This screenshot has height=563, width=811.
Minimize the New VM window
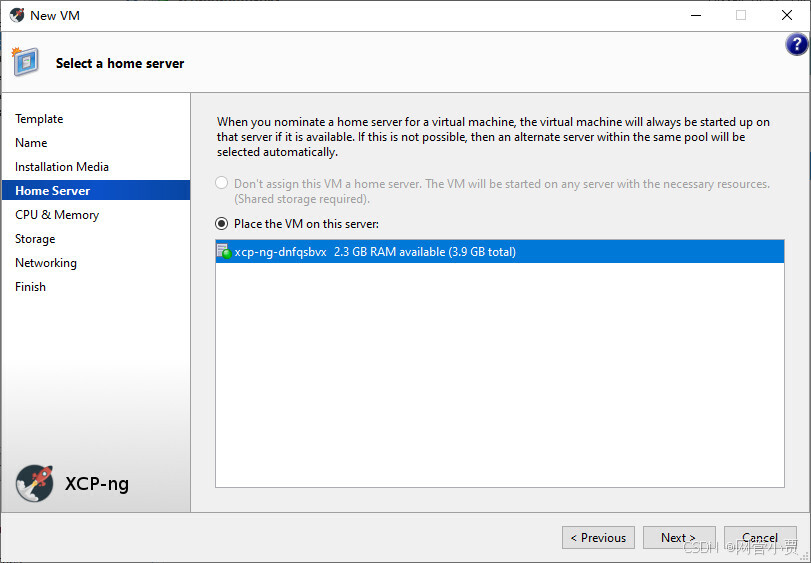point(696,15)
